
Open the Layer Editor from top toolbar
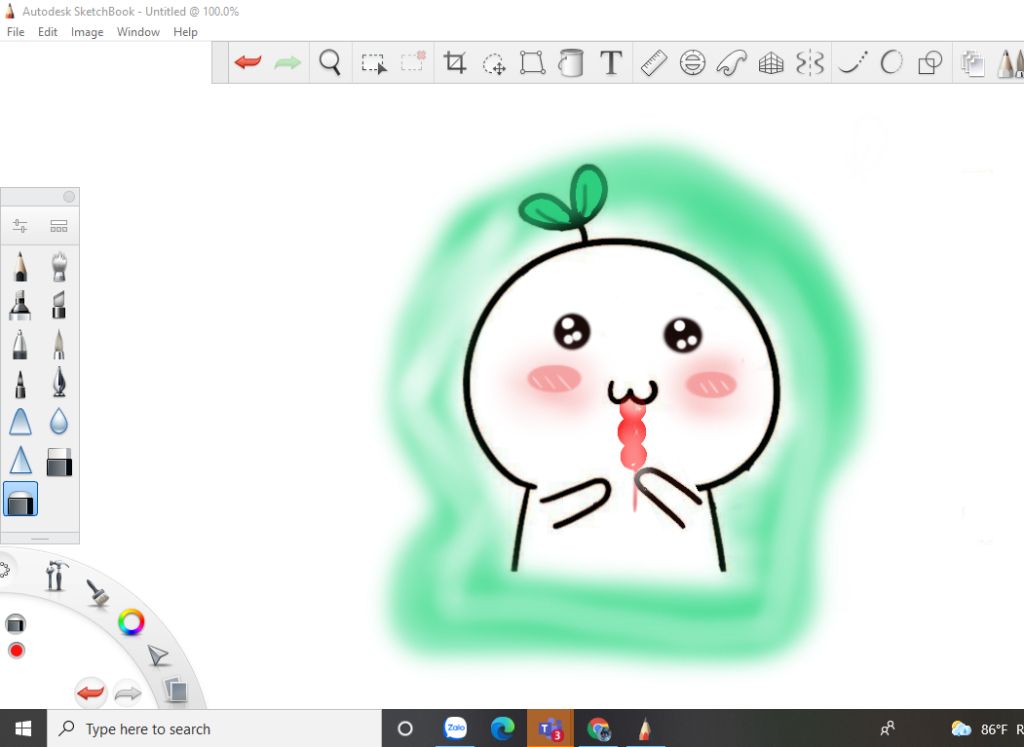pyautogui.click(x=972, y=63)
